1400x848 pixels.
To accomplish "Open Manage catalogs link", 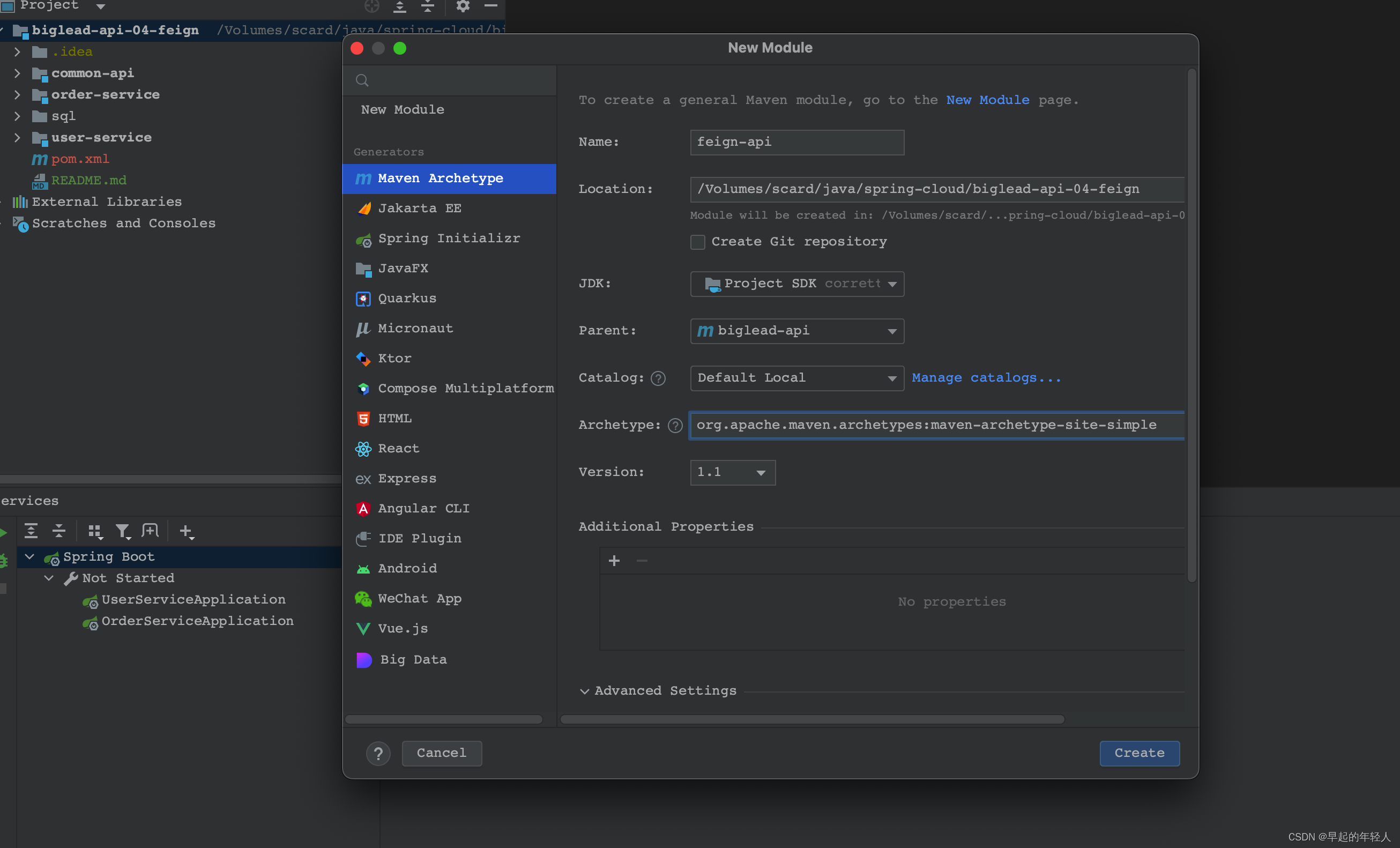I will tap(986, 378).
